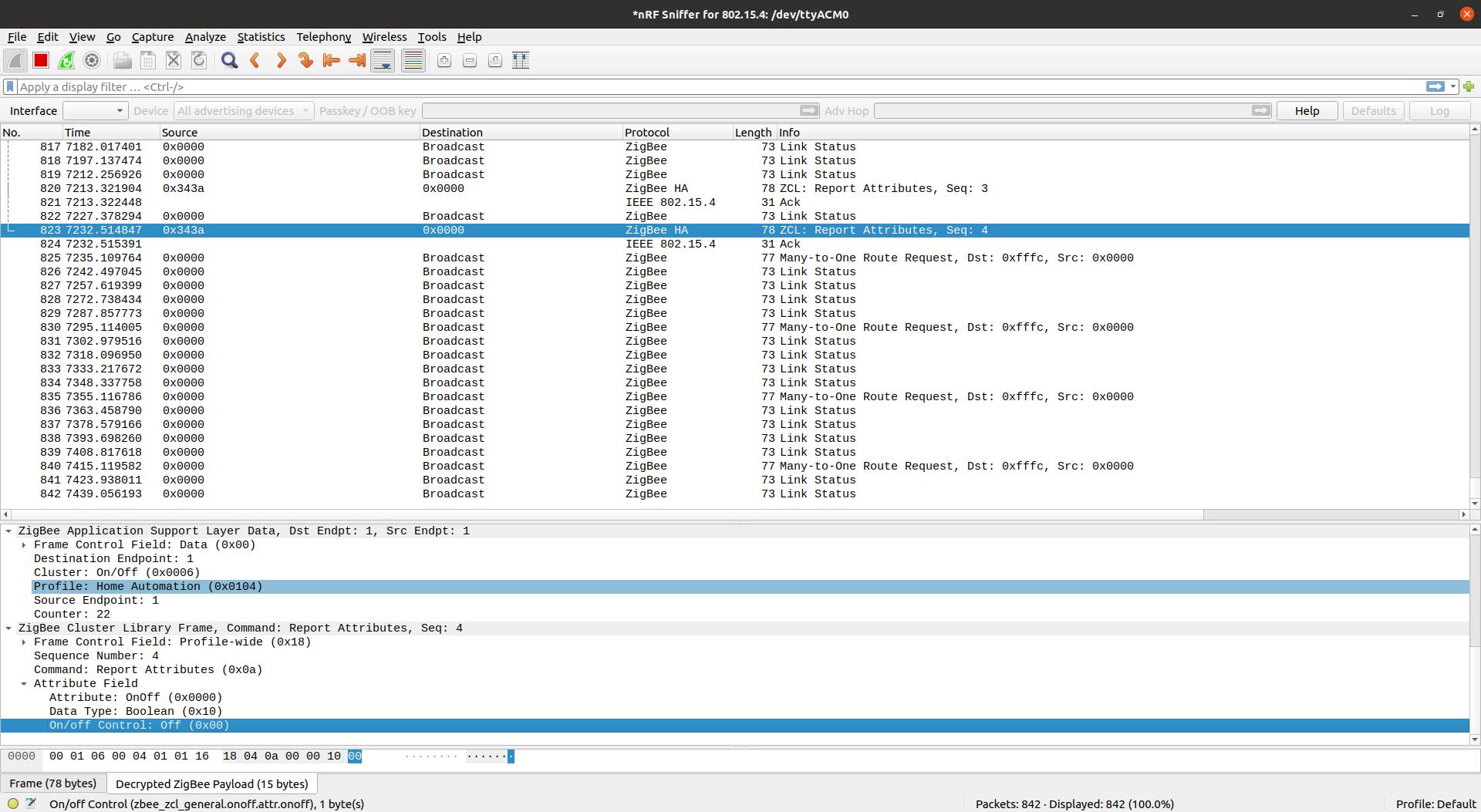Viewport: 1481px width, 812px height.
Task: Jump to the first packet
Action: pos(331,60)
